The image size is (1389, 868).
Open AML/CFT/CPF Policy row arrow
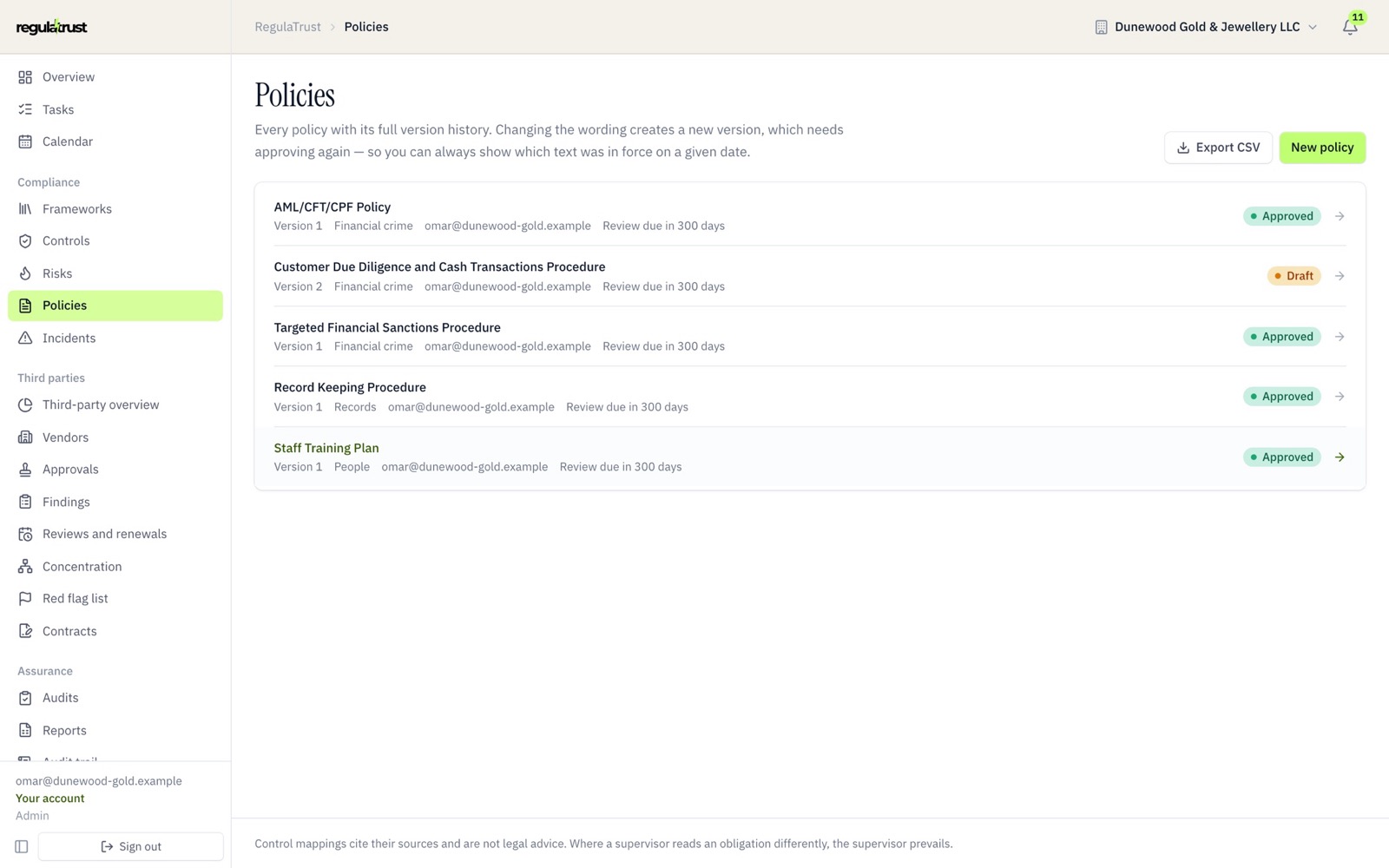pyautogui.click(x=1340, y=216)
